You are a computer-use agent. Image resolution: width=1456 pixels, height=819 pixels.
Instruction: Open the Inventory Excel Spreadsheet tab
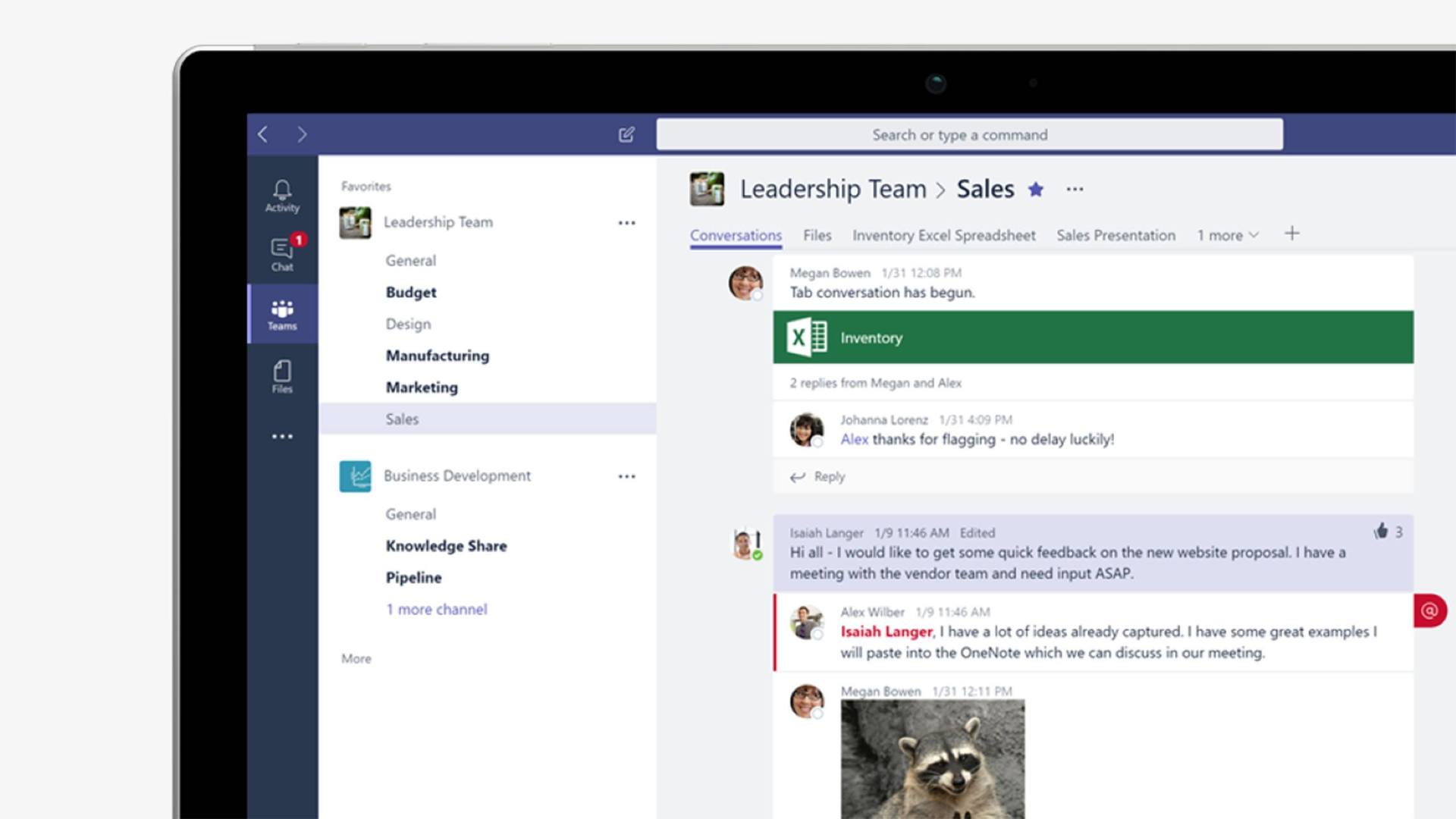943,236
